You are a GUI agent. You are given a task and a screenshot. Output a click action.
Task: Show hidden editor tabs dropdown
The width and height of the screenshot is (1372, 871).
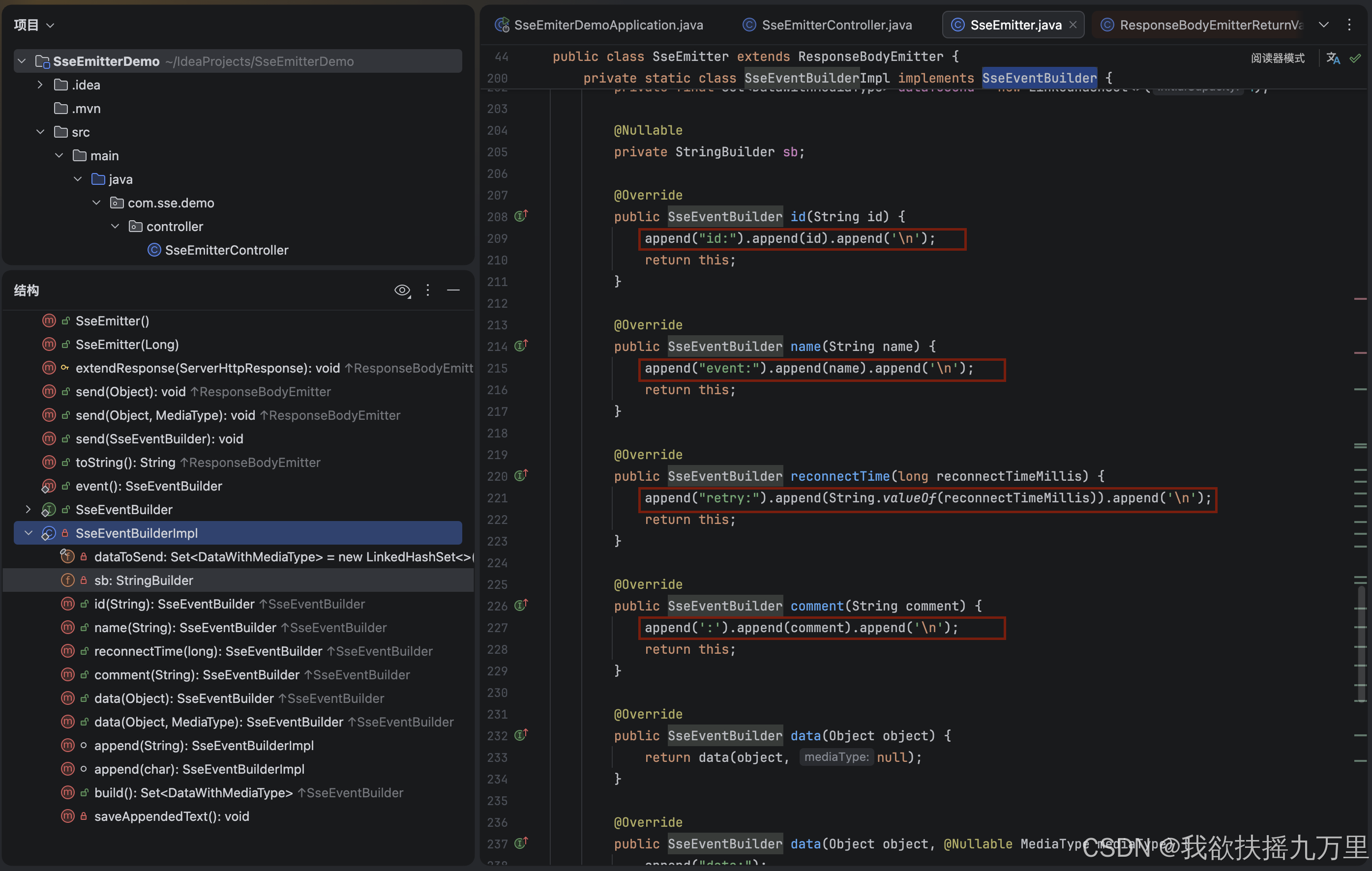1324,25
